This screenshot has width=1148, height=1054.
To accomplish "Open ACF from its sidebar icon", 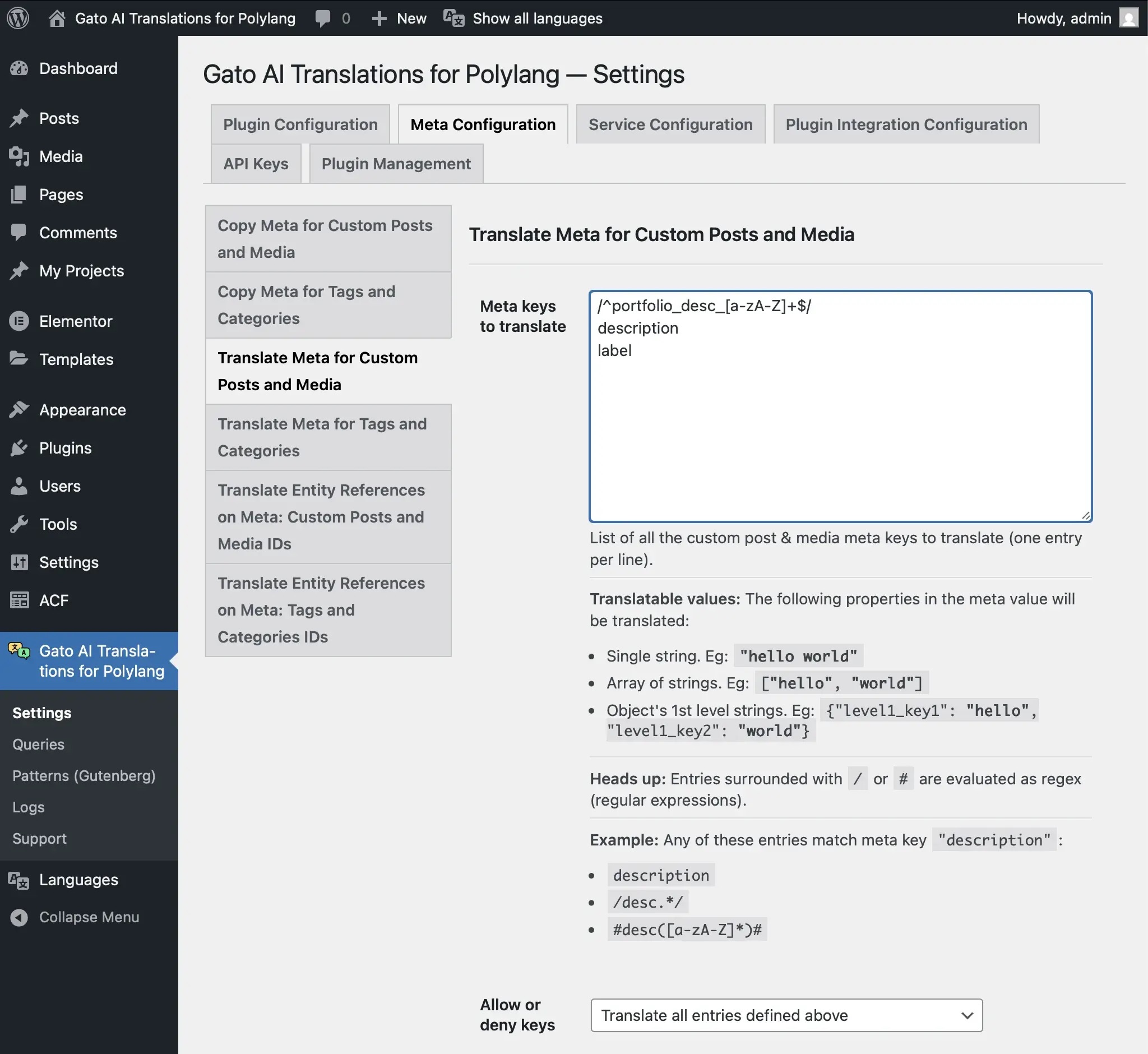I will point(19,600).
